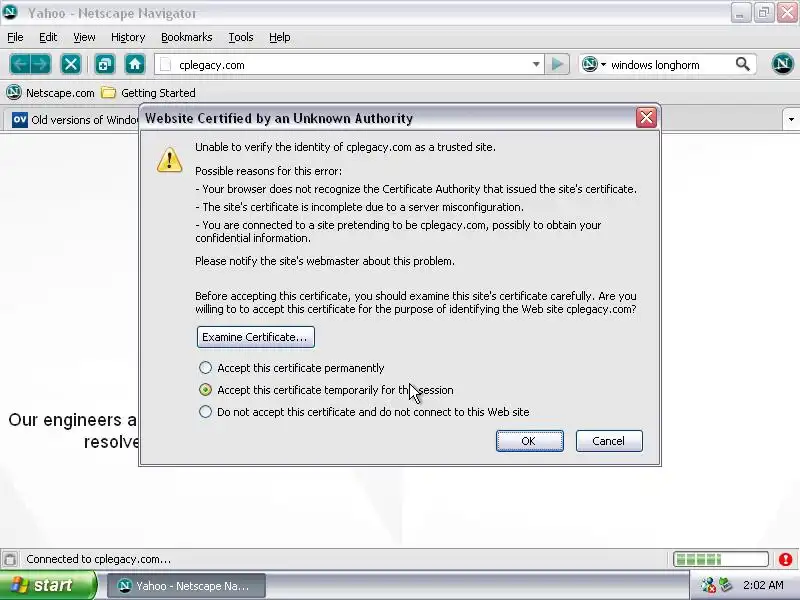Click the search magnifier icon
Image resolution: width=800 pixels, height=600 pixels.
742,64
